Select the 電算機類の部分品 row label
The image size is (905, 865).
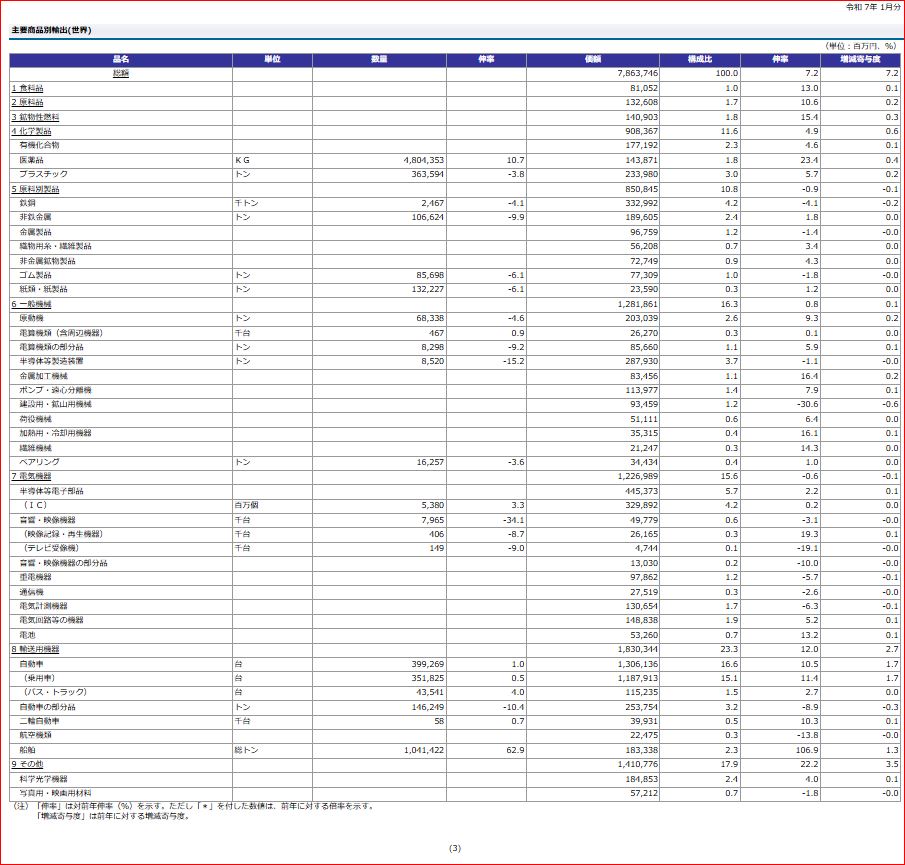pos(51,347)
